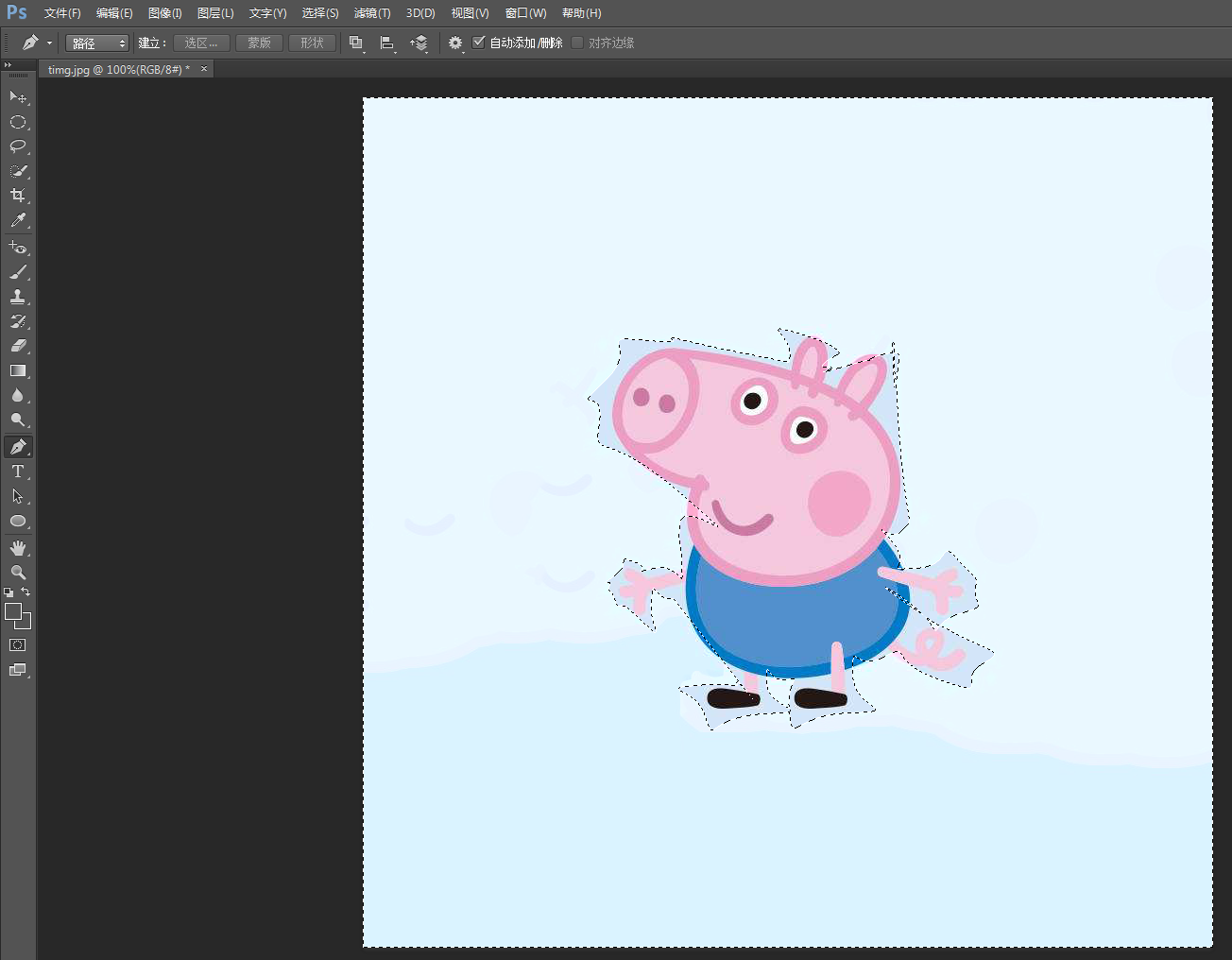Click the 蒙版 button
Screen dimensions: 1232x960
coord(260,43)
